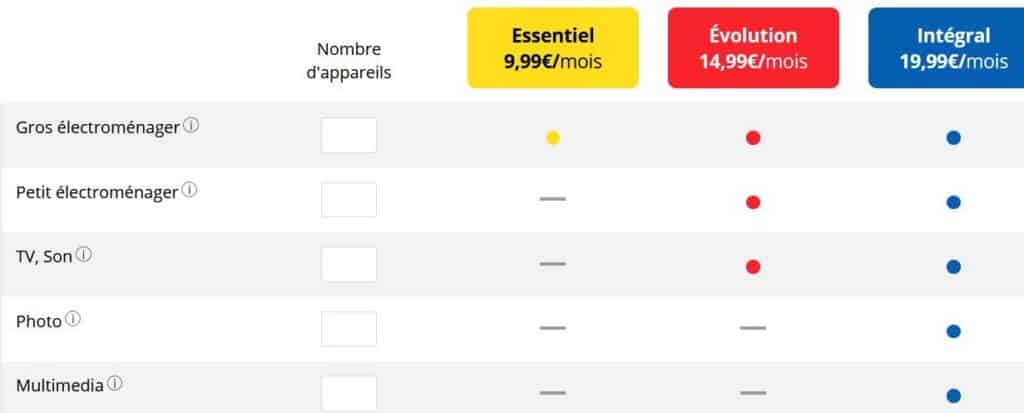Click red Évolution dot in TV, Son row
Screen dimensions: 1024x413
(x=753, y=267)
